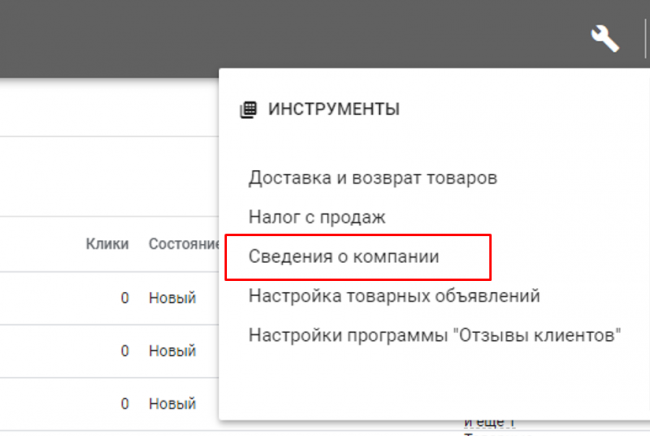The width and height of the screenshot is (650, 436).
Task: Click the clicks value 0 in second row
Action: [x=125, y=351]
